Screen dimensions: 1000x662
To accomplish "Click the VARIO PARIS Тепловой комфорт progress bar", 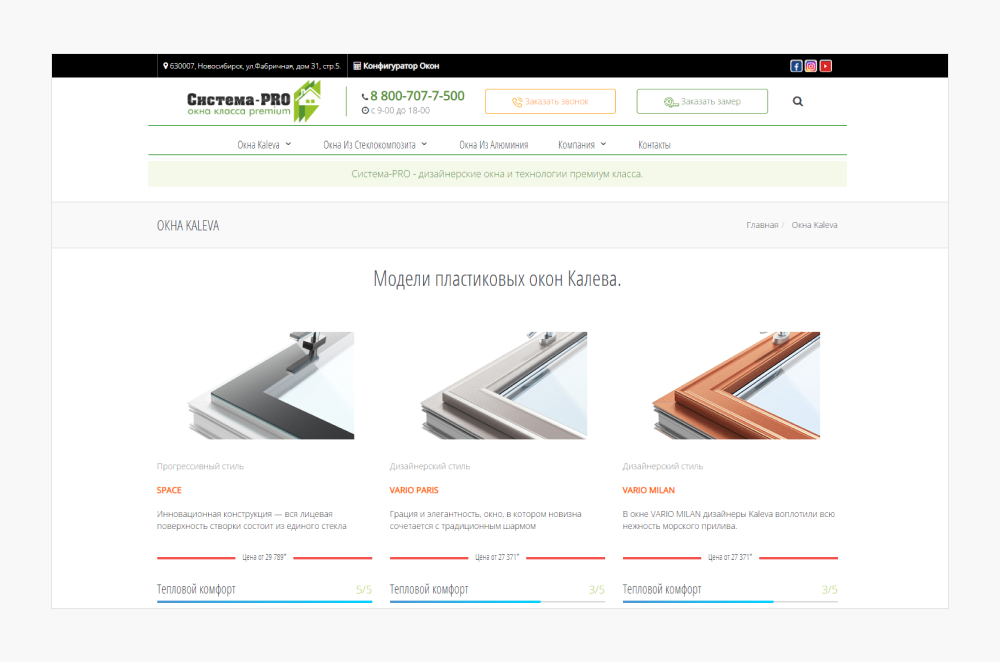I will coord(497,601).
